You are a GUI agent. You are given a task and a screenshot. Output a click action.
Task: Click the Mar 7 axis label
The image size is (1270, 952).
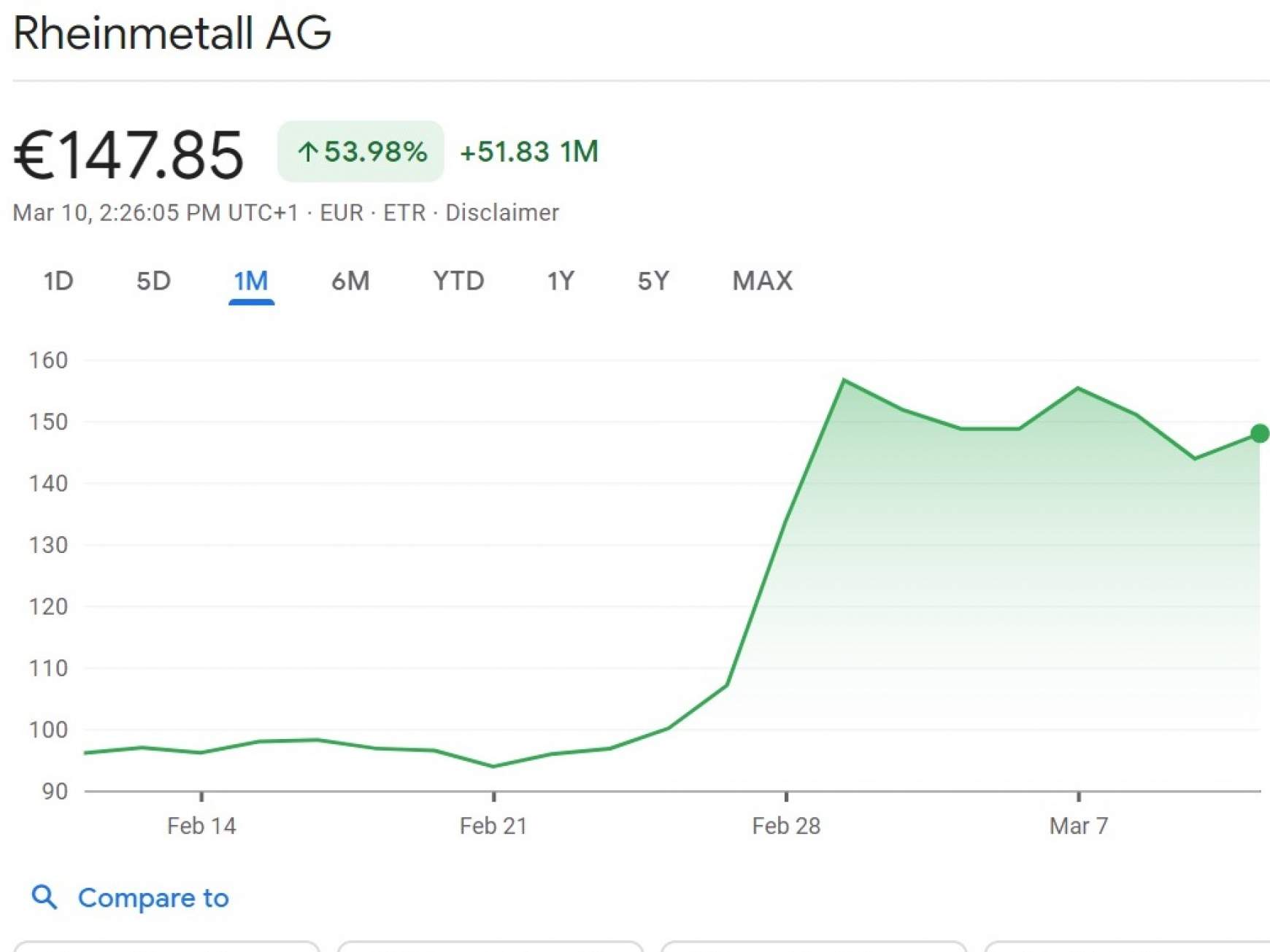click(1079, 826)
